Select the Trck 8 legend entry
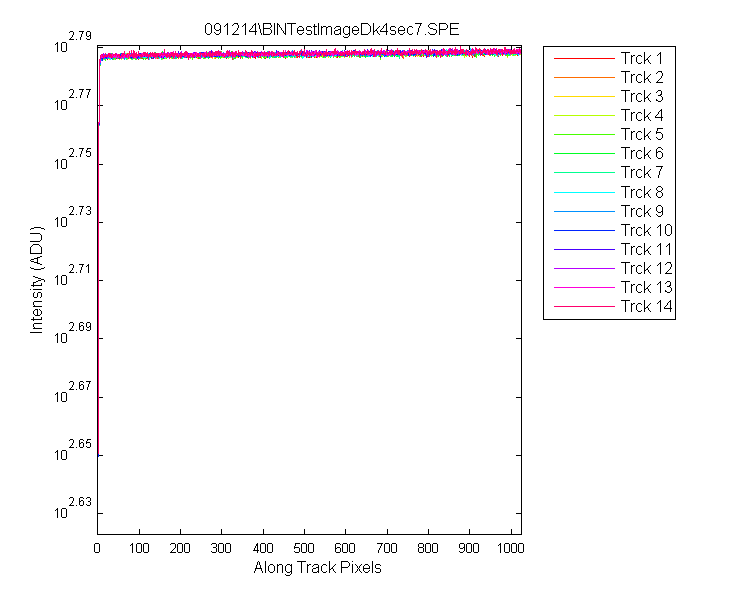Screen dimensions: 750x600 pyautogui.click(x=608, y=192)
